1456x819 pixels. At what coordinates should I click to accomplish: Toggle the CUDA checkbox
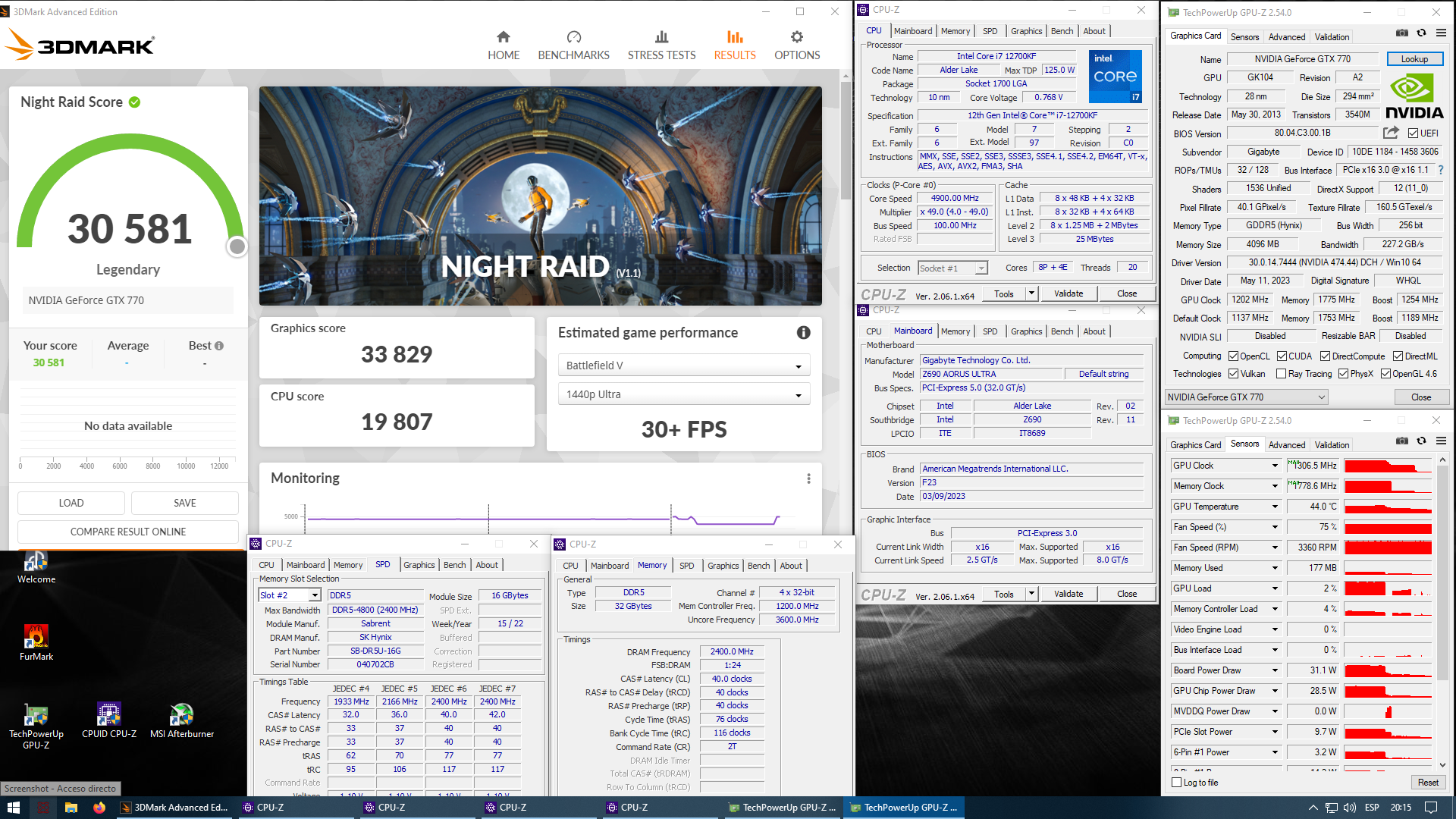[1282, 356]
